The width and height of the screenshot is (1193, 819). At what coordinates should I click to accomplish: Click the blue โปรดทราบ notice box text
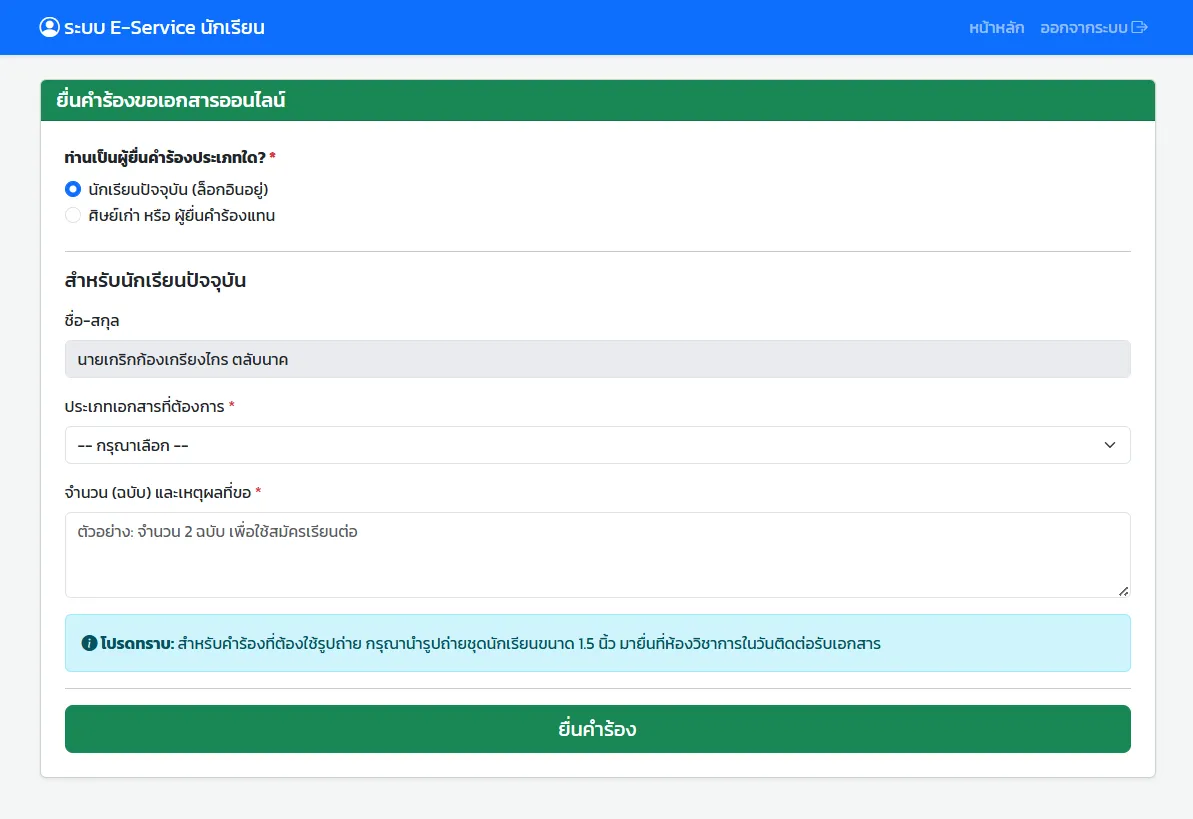click(x=528, y=643)
